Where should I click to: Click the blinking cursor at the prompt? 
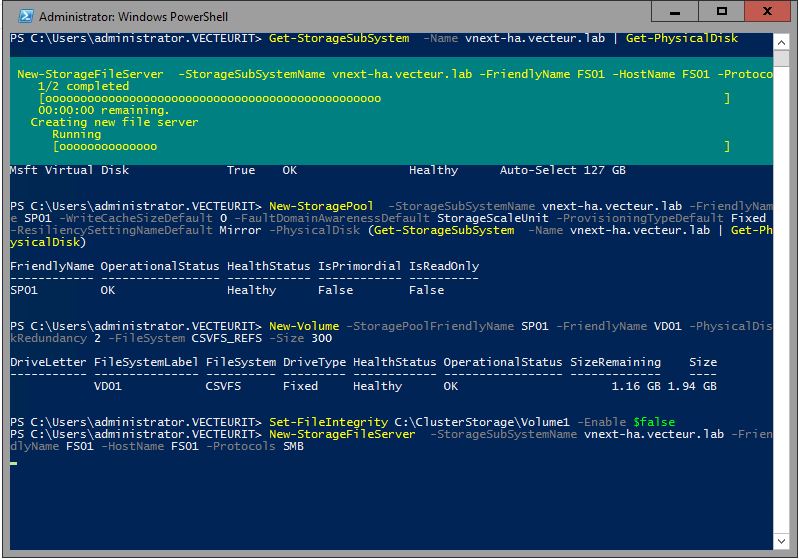tap(14, 463)
